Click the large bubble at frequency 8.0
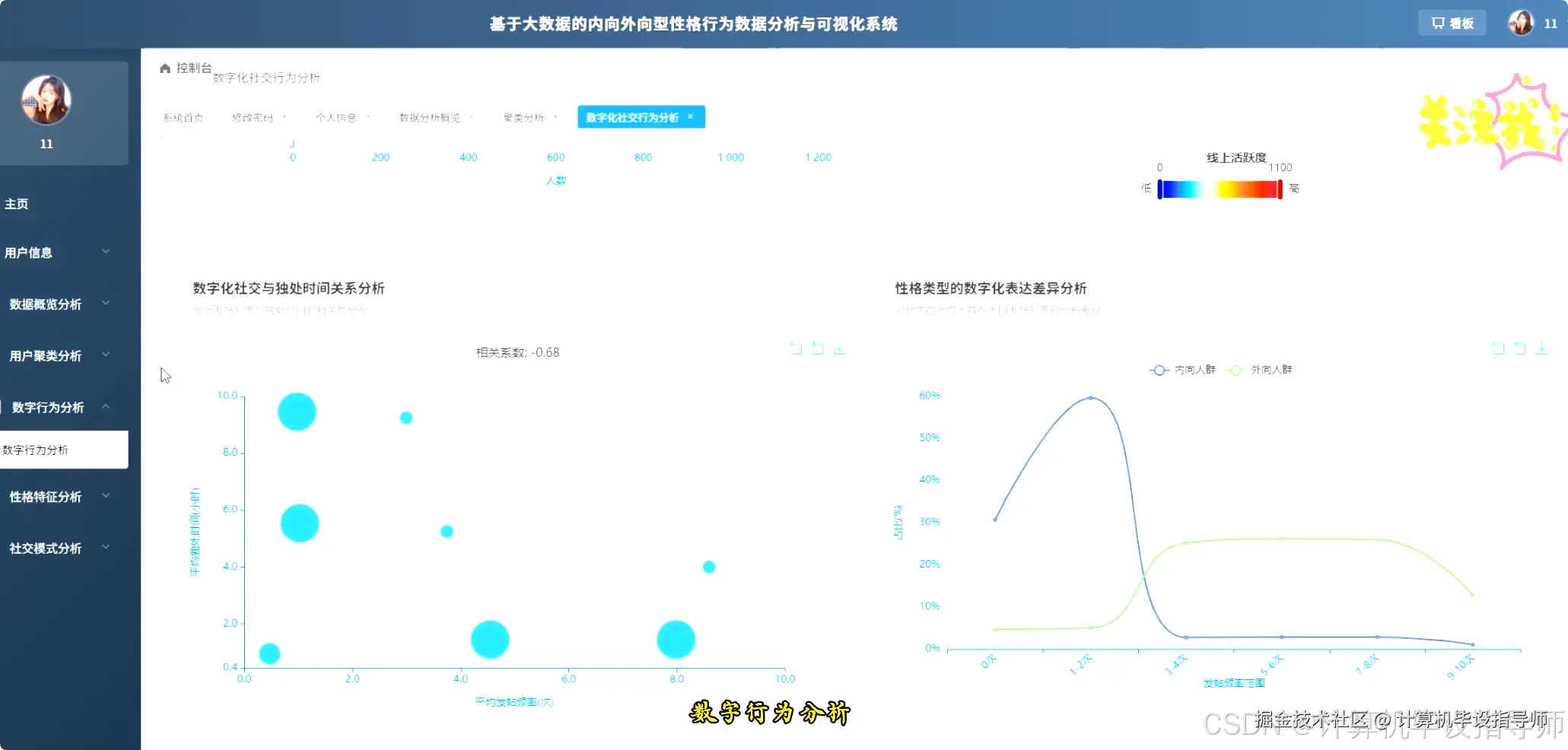This screenshot has width=1568, height=750. point(676,639)
